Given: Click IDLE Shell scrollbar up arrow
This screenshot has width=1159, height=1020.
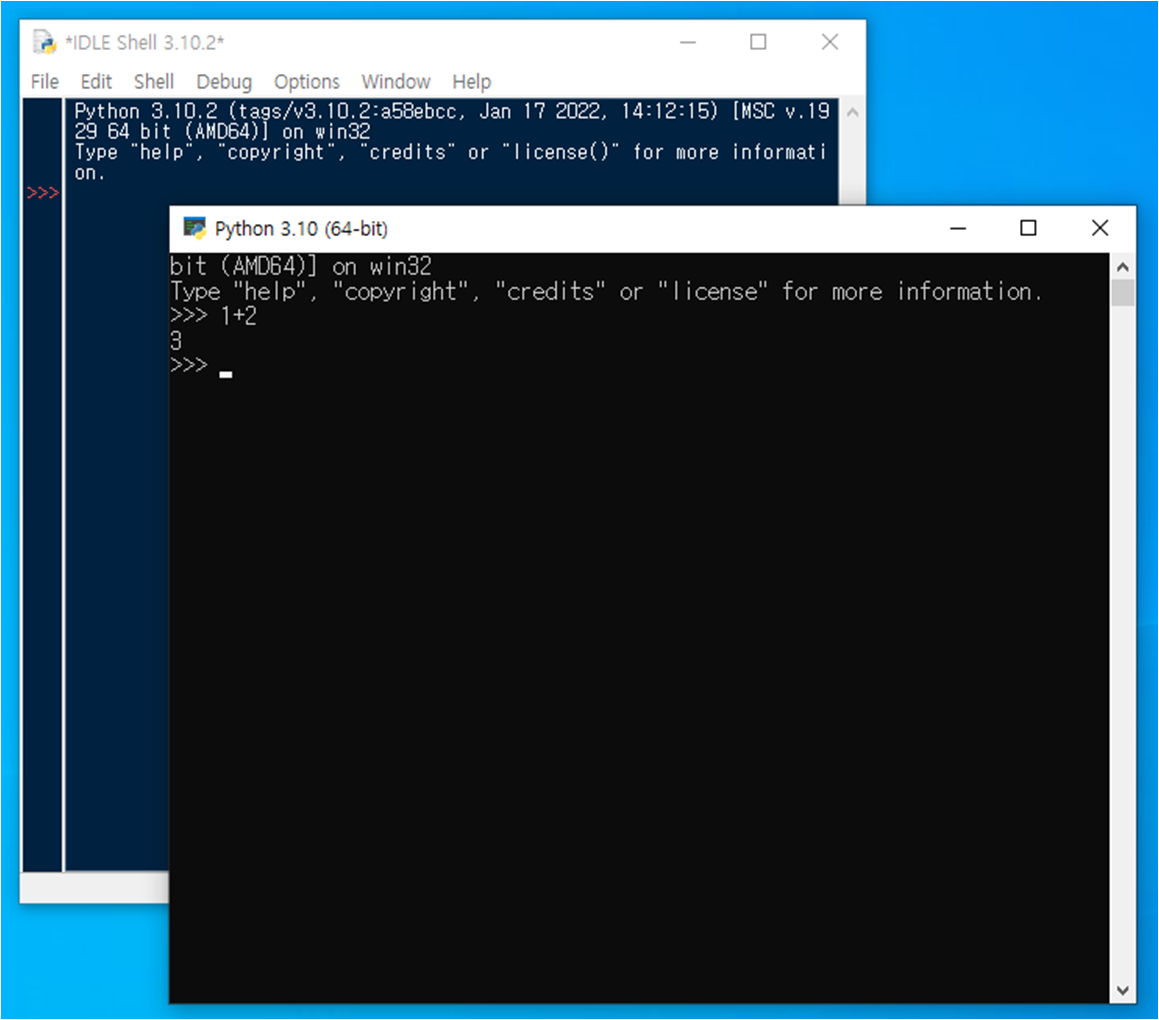Looking at the screenshot, I should (852, 112).
